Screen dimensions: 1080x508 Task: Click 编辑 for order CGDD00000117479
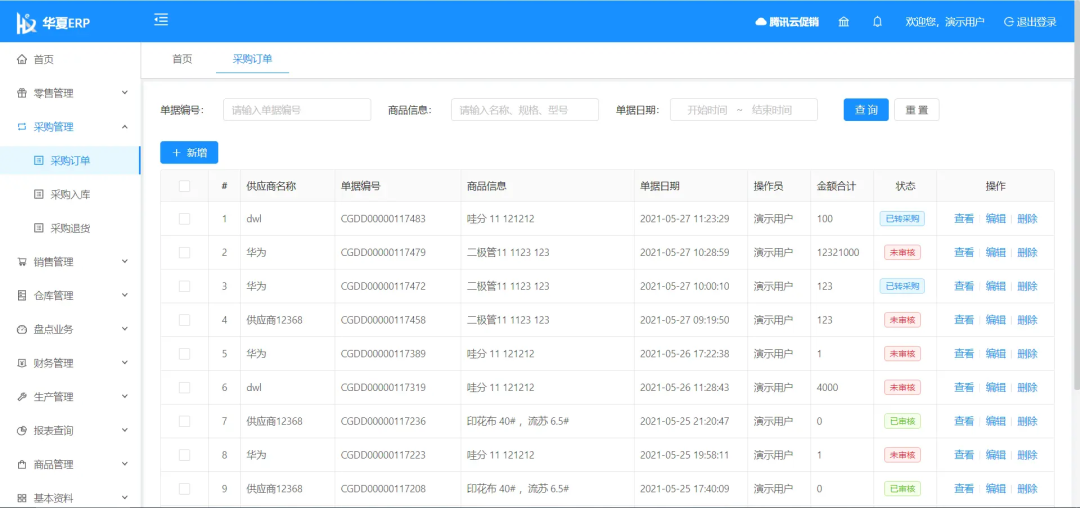point(995,253)
